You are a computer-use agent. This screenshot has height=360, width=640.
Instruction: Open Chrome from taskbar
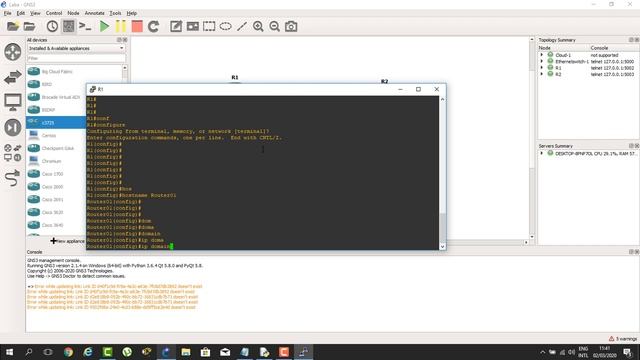(x=68, y=352)
